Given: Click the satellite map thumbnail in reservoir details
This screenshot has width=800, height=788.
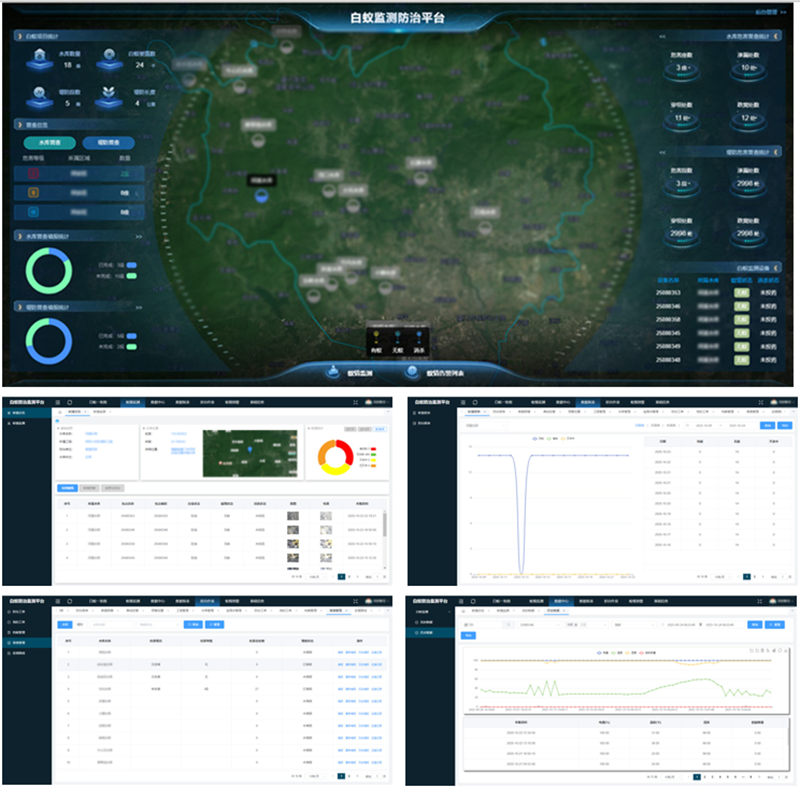Looking at the screenshot, I should point(248,453).
